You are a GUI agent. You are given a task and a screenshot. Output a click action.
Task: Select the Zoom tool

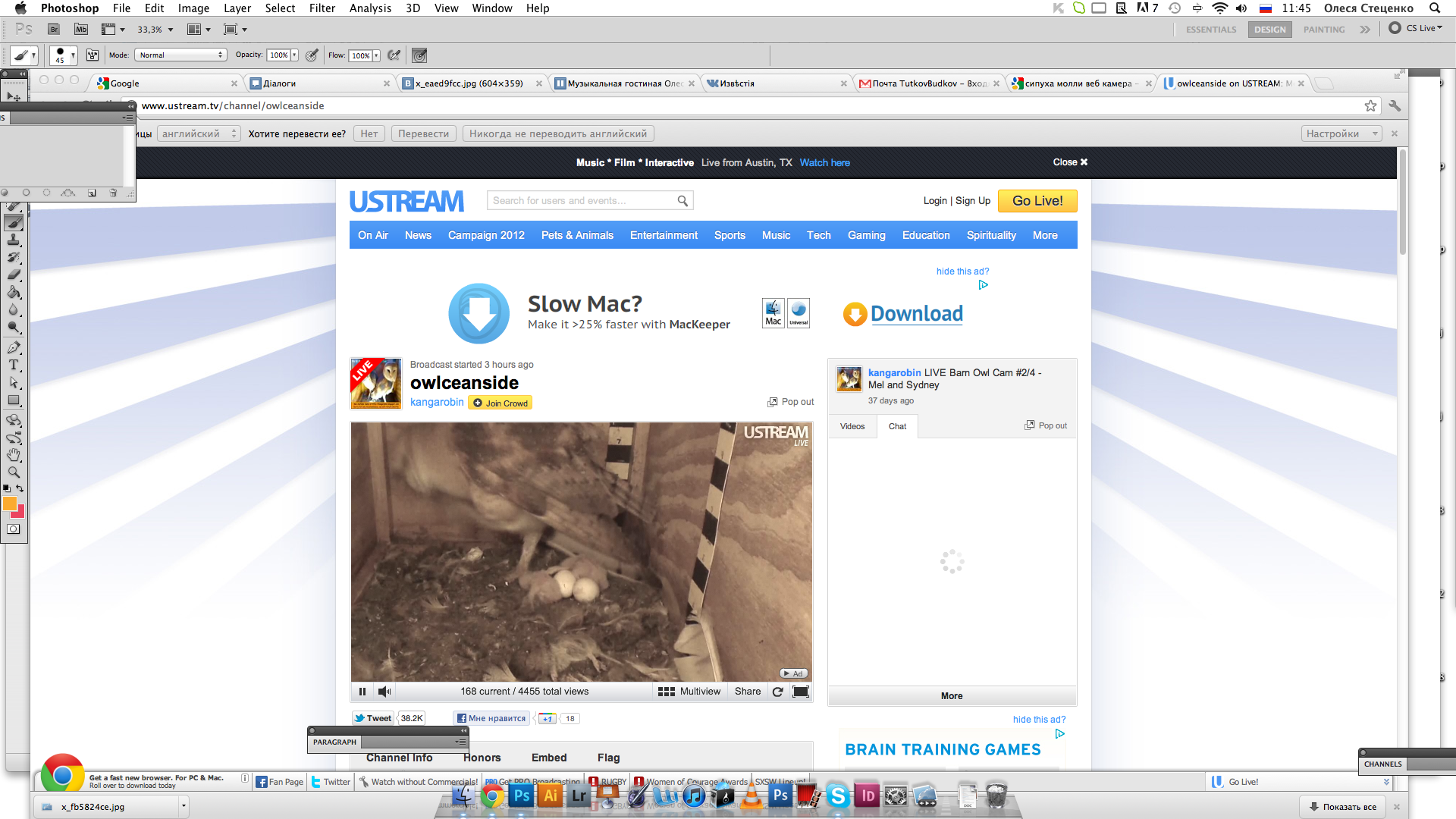[14, 472]
